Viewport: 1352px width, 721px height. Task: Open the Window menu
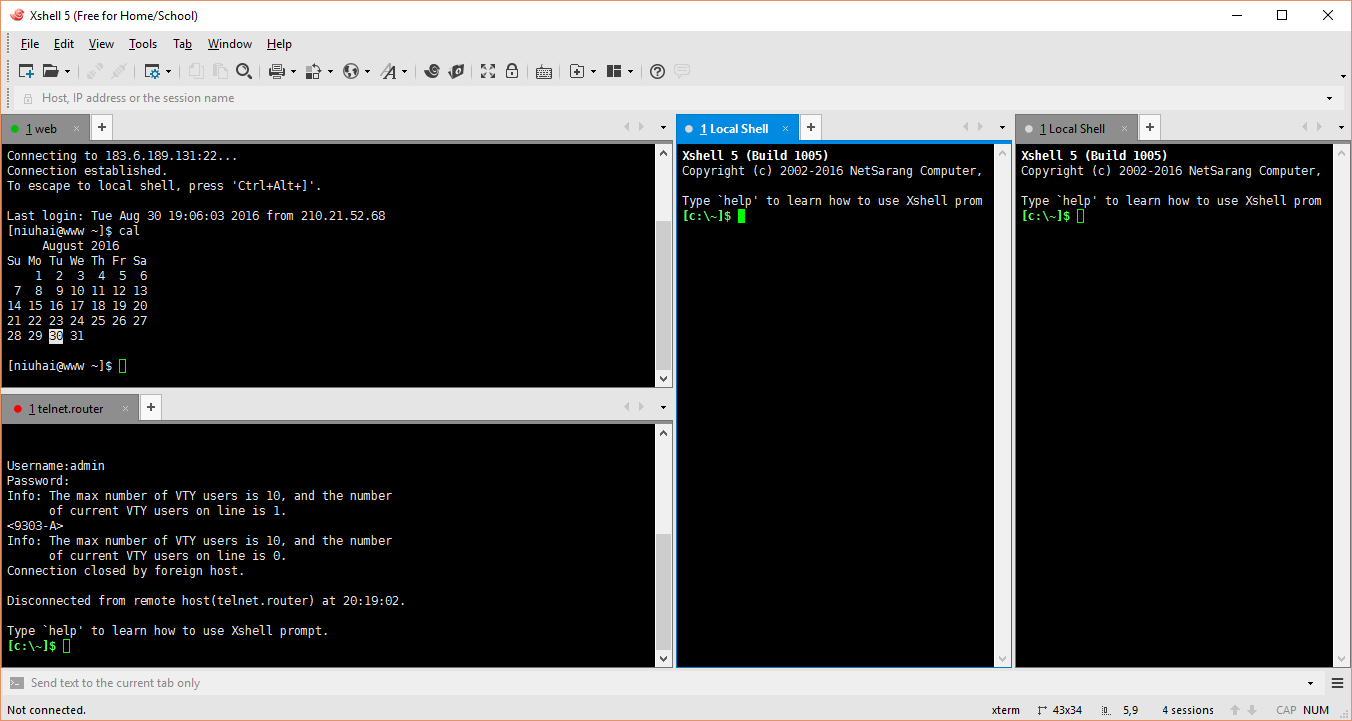coord(230,44)
